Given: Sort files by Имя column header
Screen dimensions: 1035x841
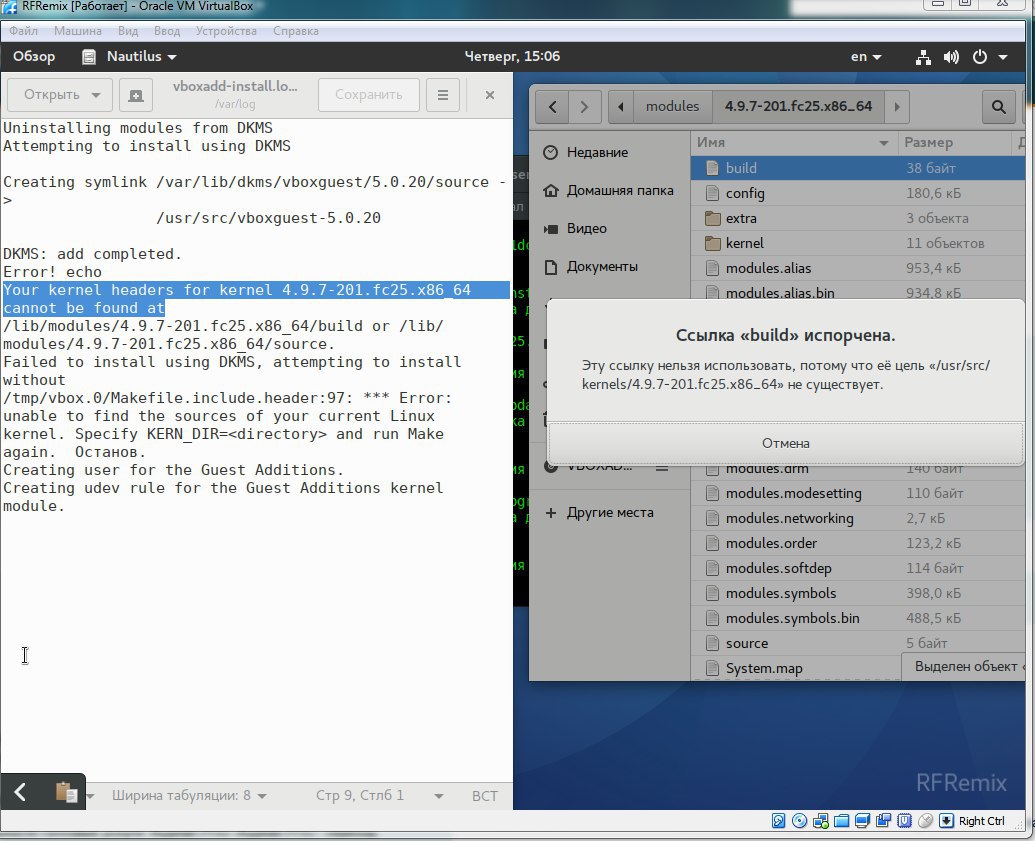Looking at the screenshot, I should (x=793, y=143).
